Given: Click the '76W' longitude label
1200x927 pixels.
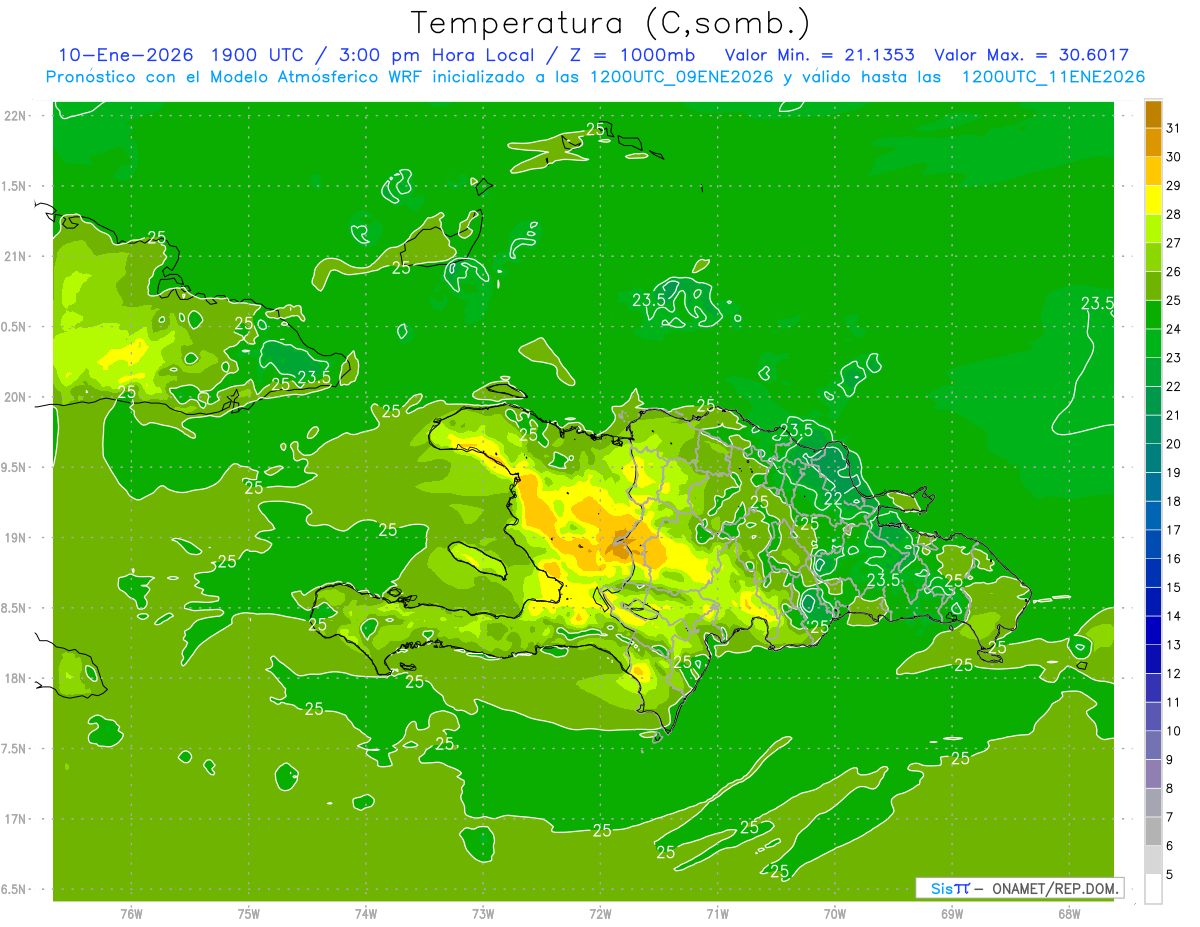Looking at the screenshot, I should [x=131, y=914].
